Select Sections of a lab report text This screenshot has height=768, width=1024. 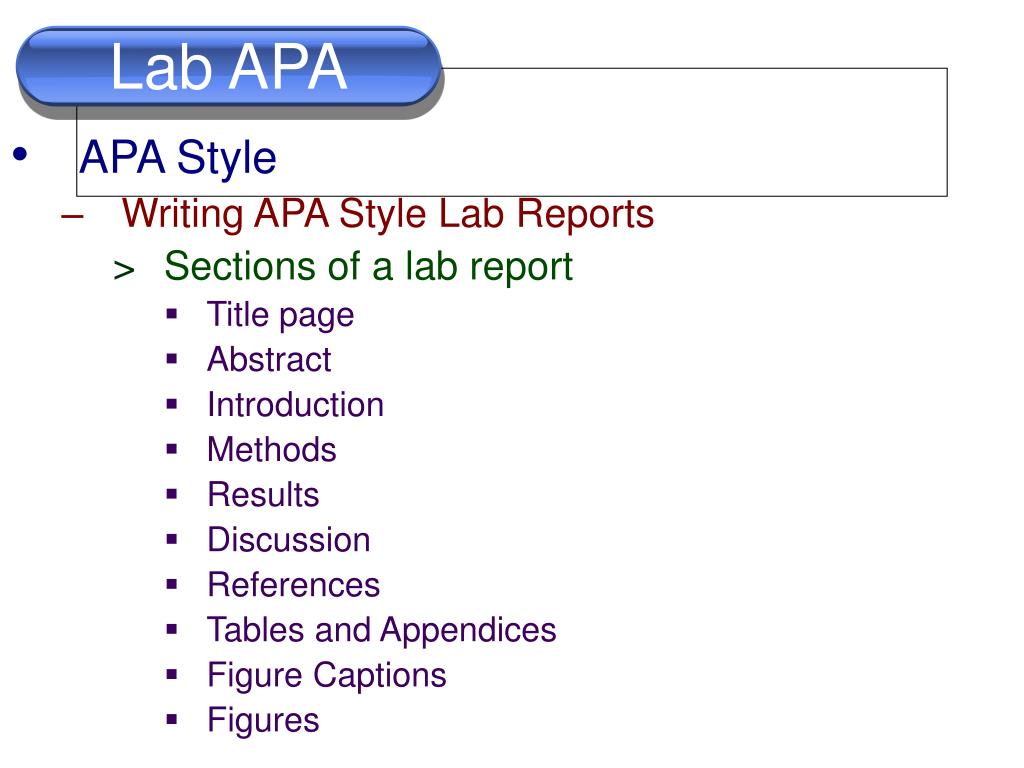click(x=368, y=266)
